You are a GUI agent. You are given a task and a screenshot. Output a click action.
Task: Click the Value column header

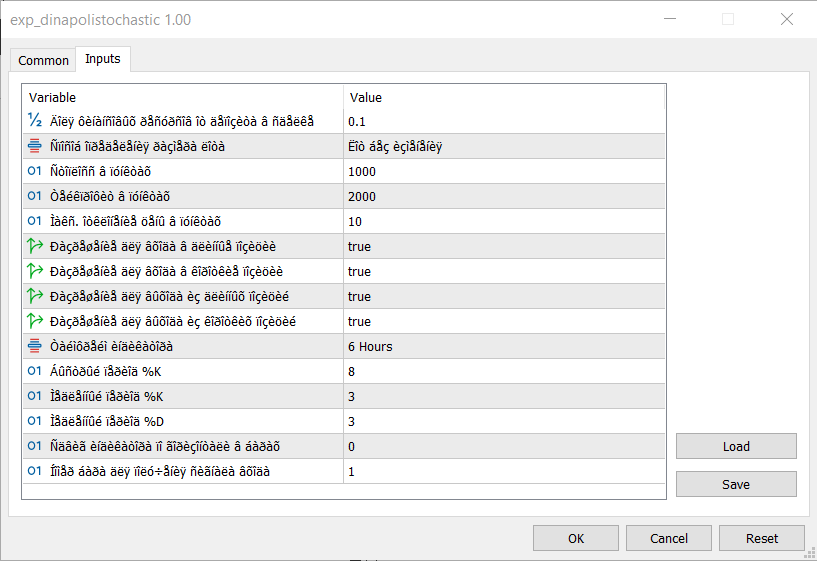tap(504, 97)
